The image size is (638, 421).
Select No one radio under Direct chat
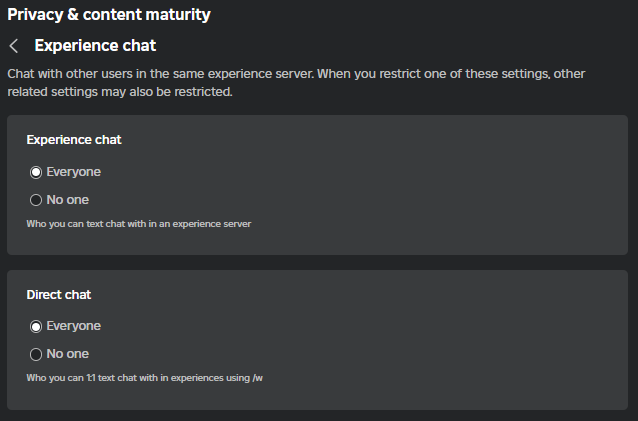tap(36, 354)
